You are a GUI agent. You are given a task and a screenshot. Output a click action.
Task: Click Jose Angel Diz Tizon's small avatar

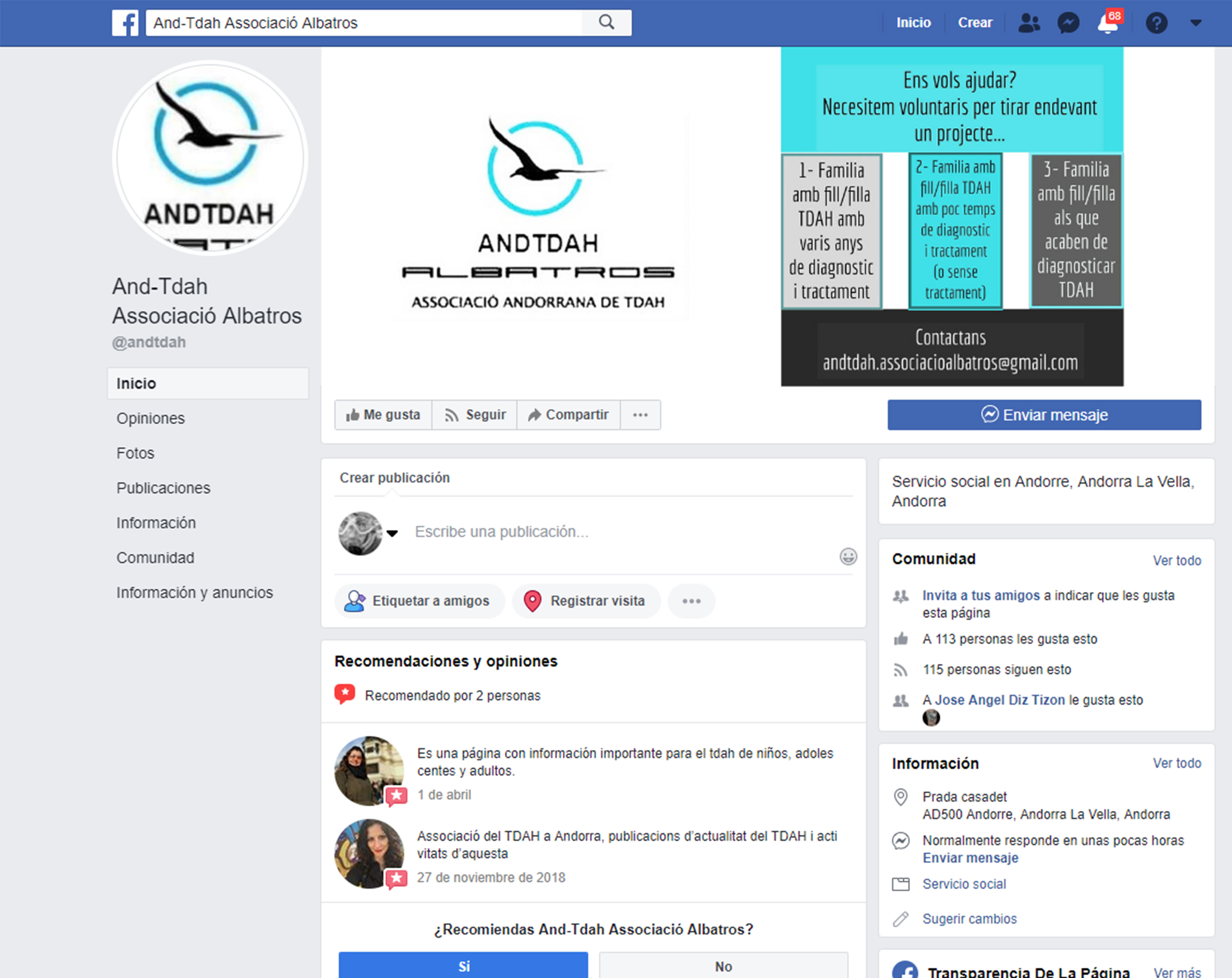pyautogui.click(x=931, y=717)
